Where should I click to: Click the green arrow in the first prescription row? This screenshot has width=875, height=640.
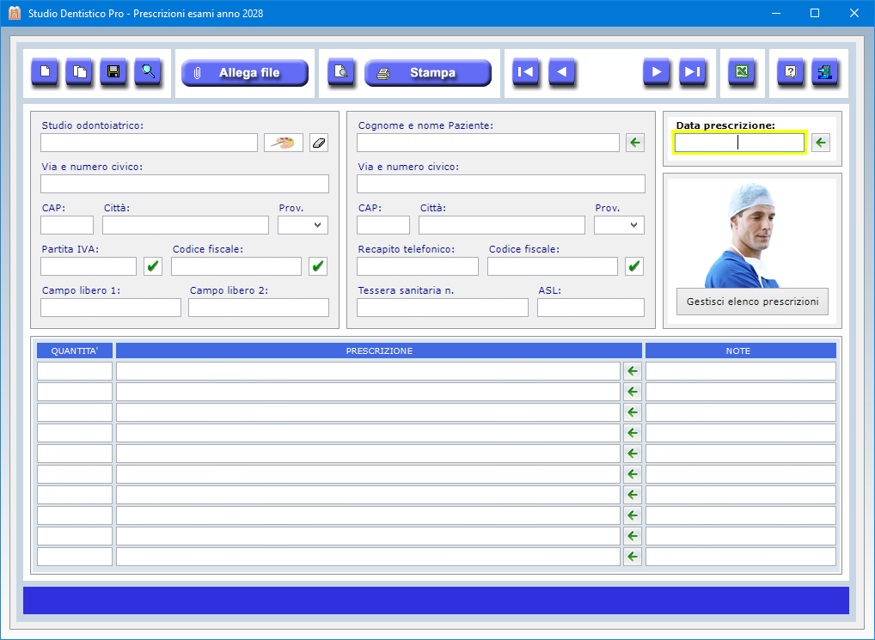632,371
